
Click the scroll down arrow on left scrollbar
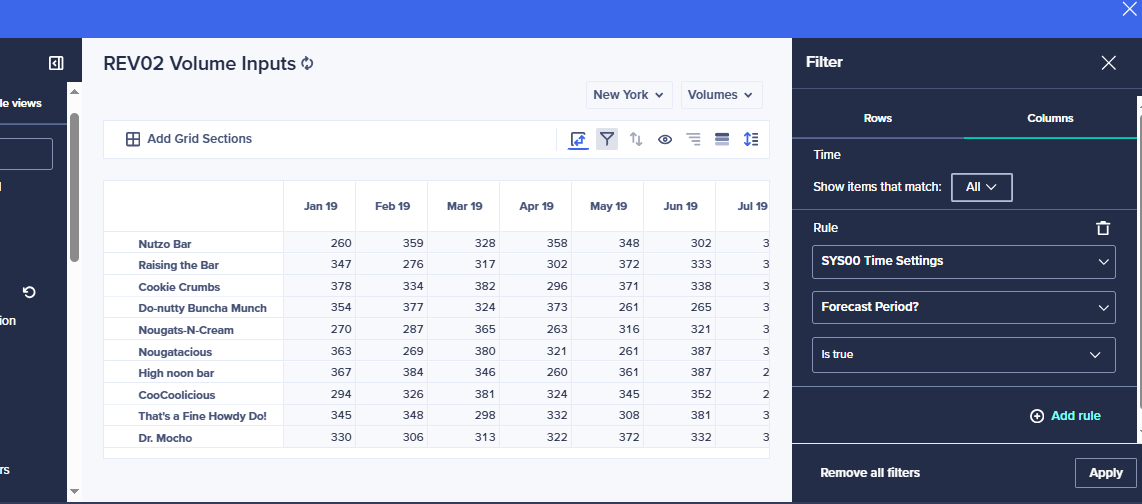coord(74,492)
